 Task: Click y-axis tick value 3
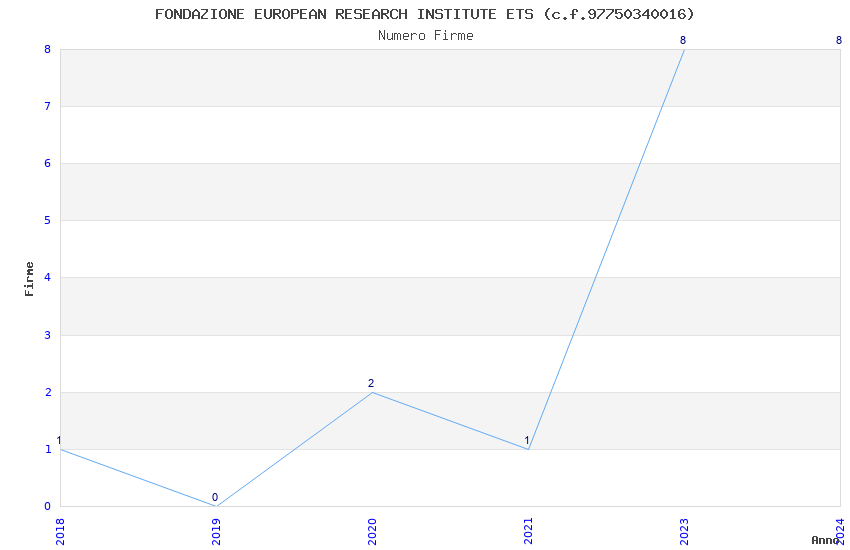point(48,335)
